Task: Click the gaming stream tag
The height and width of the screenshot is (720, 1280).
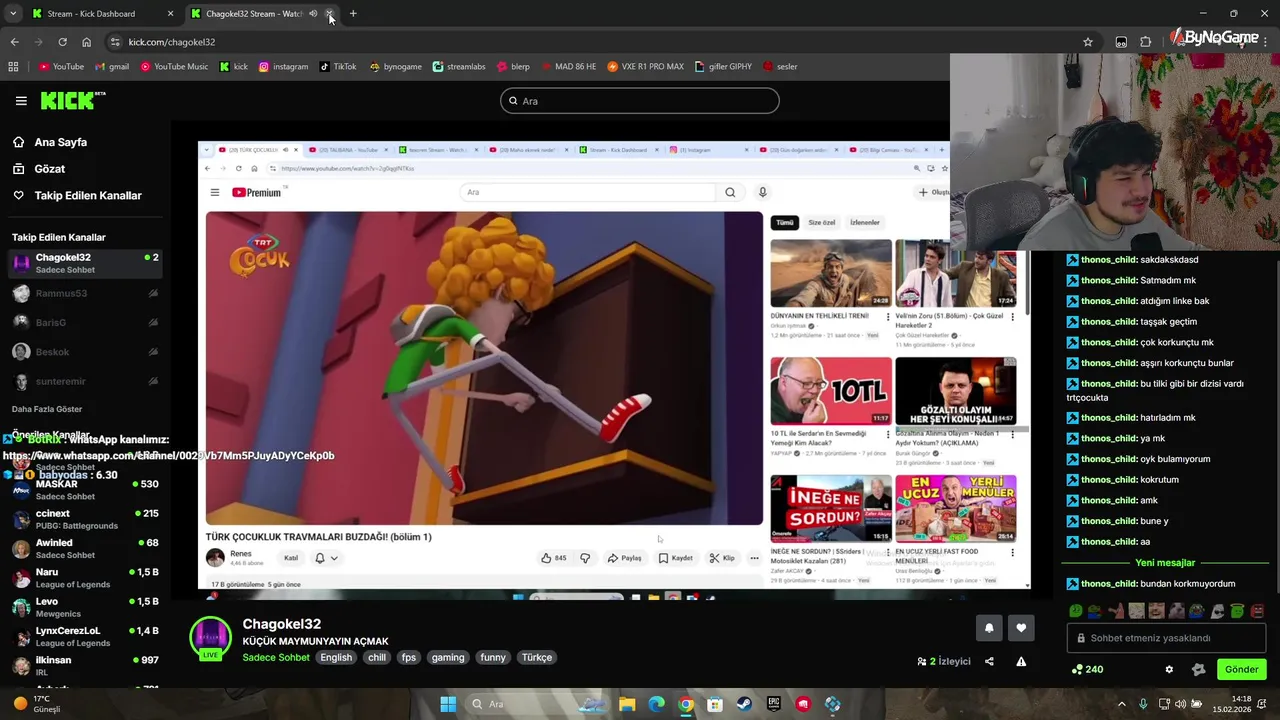Action: 448,657
